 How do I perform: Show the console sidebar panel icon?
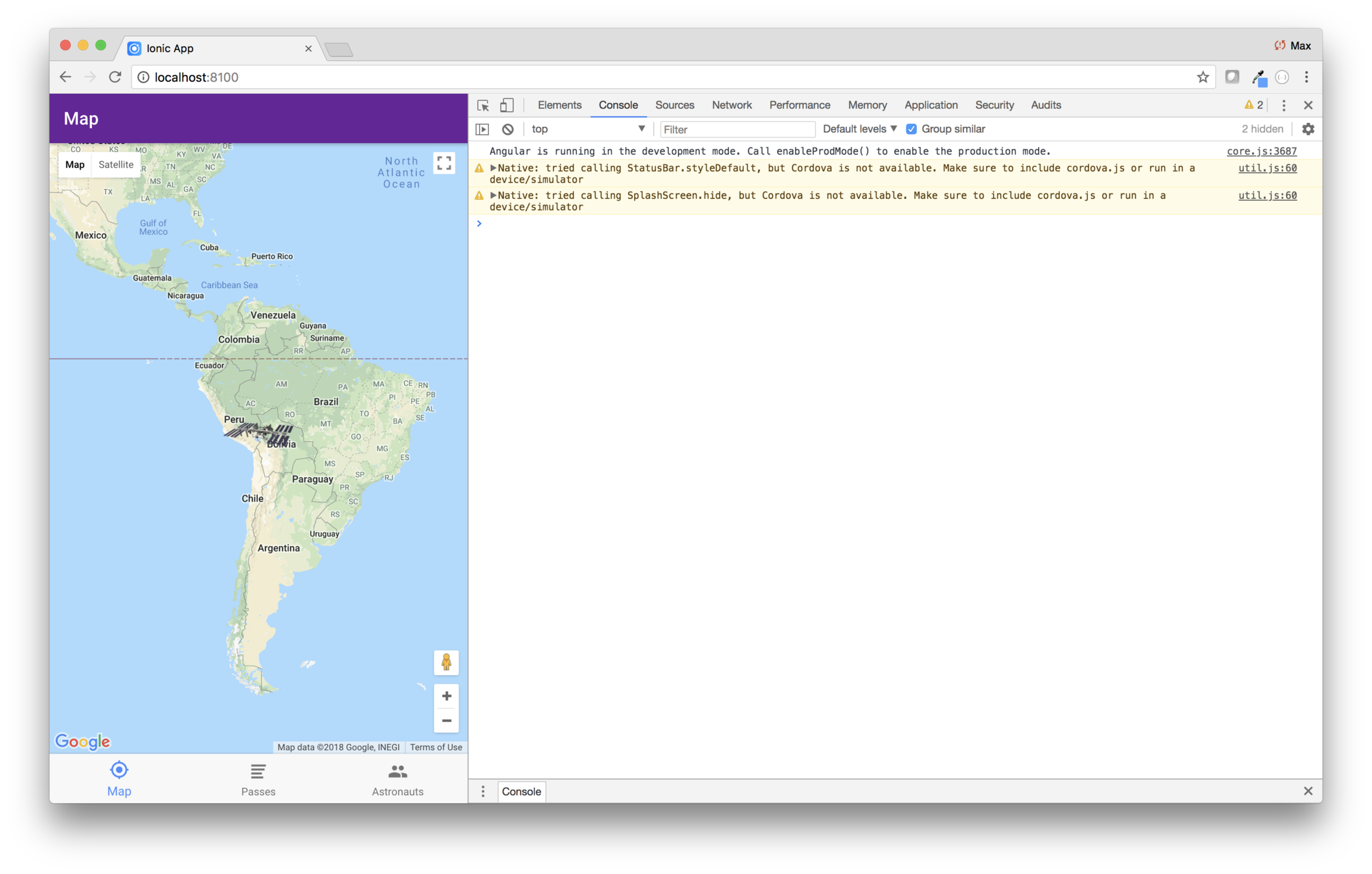tap(482, 129)
